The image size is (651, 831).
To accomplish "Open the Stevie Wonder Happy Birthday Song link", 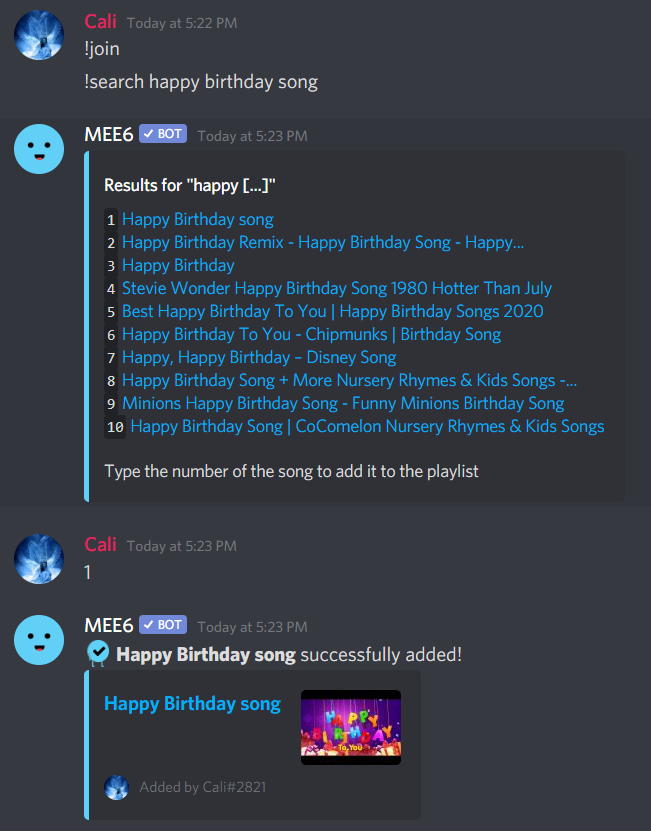I will pos(337,288).
